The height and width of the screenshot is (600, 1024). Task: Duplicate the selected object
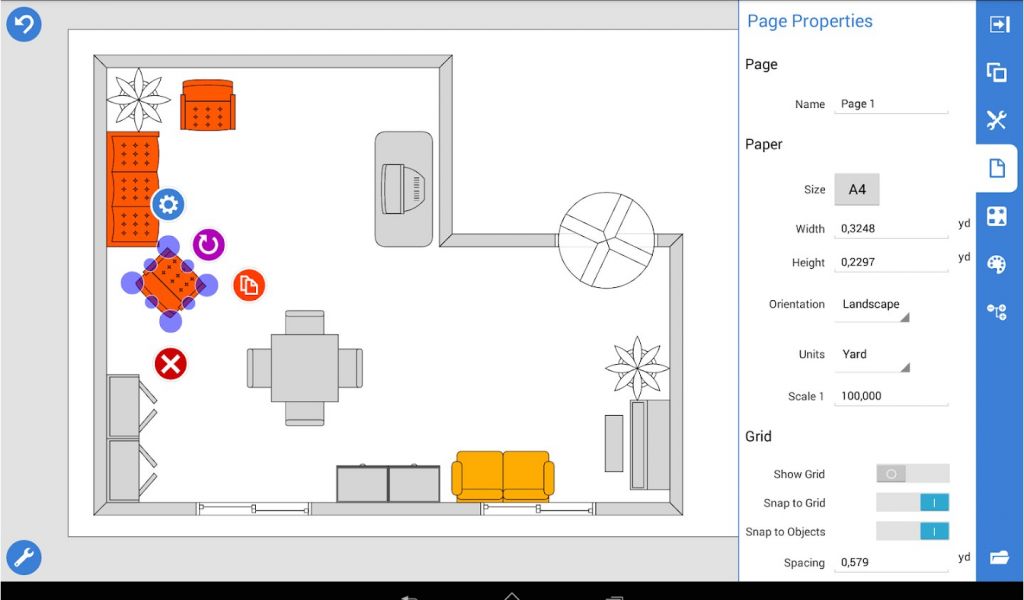click(249, 286)
